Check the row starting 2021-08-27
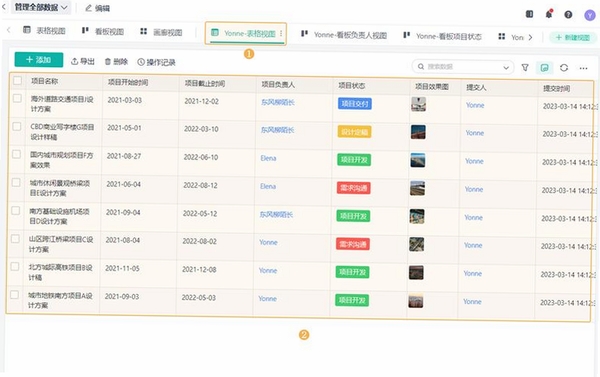Screen dimensions: 600x377 pyautogui.click(x=16, y=154)
